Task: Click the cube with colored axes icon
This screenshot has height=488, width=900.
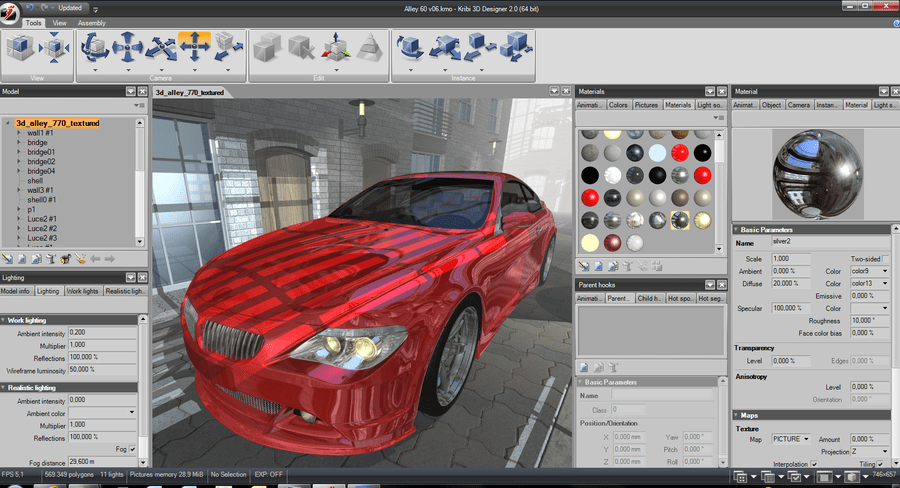Action: tap(336, 47)
